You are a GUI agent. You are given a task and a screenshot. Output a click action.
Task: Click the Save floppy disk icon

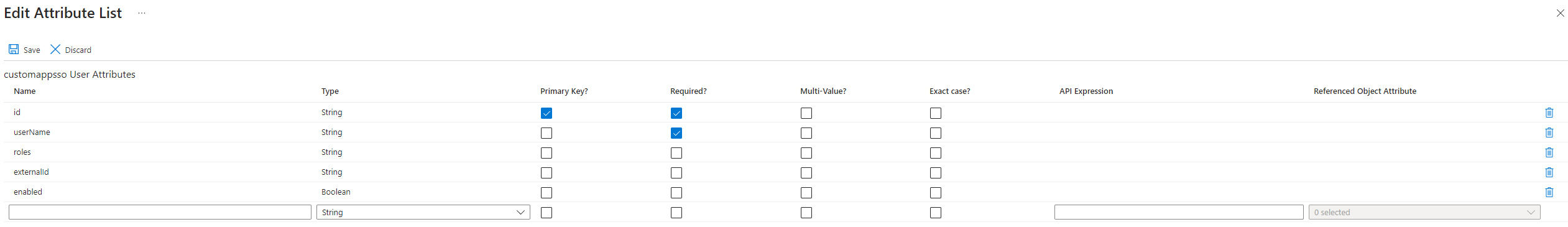(14, 49)
